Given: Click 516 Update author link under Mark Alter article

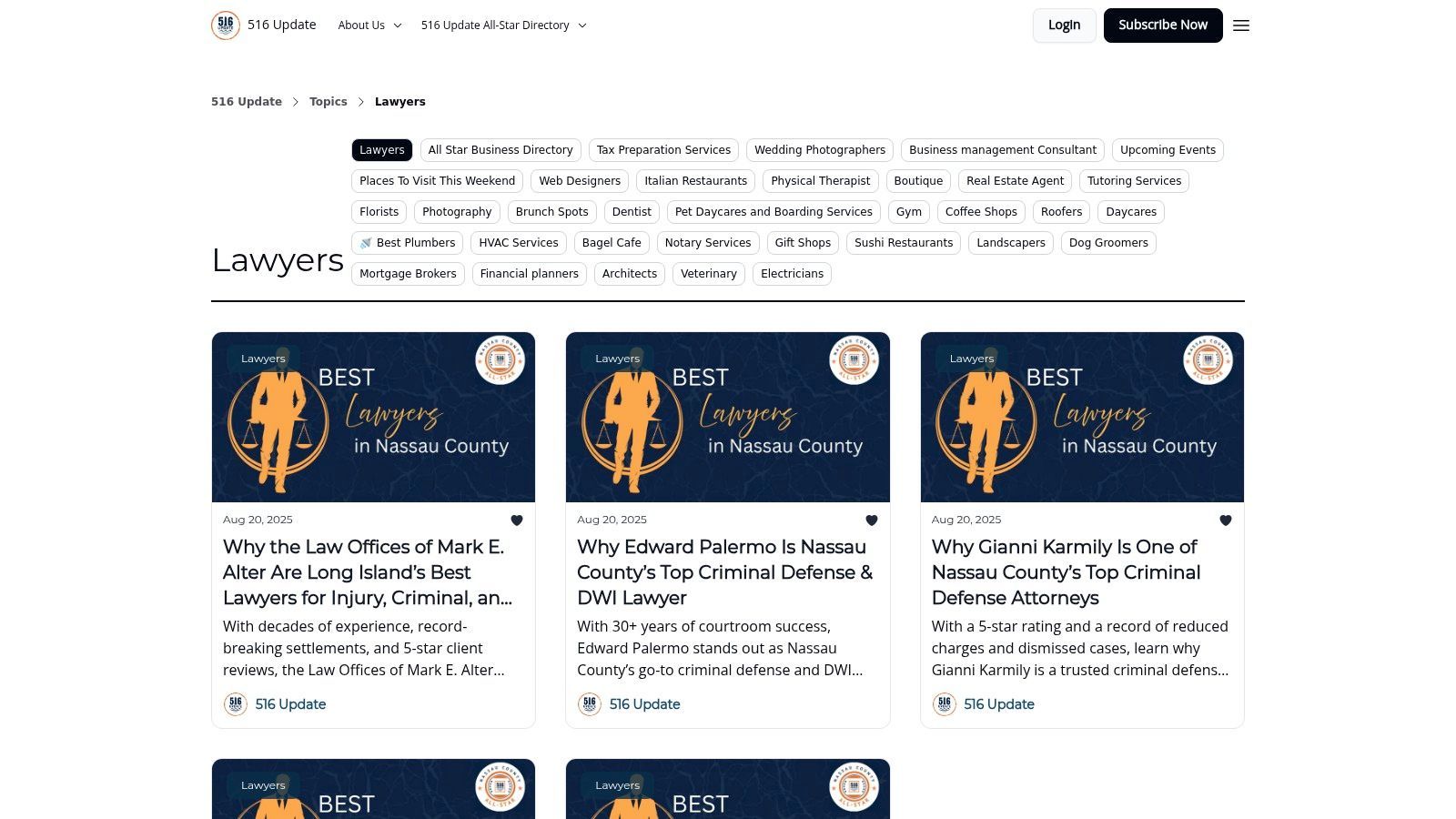Looking at the screenshot, I should [290, 704].
